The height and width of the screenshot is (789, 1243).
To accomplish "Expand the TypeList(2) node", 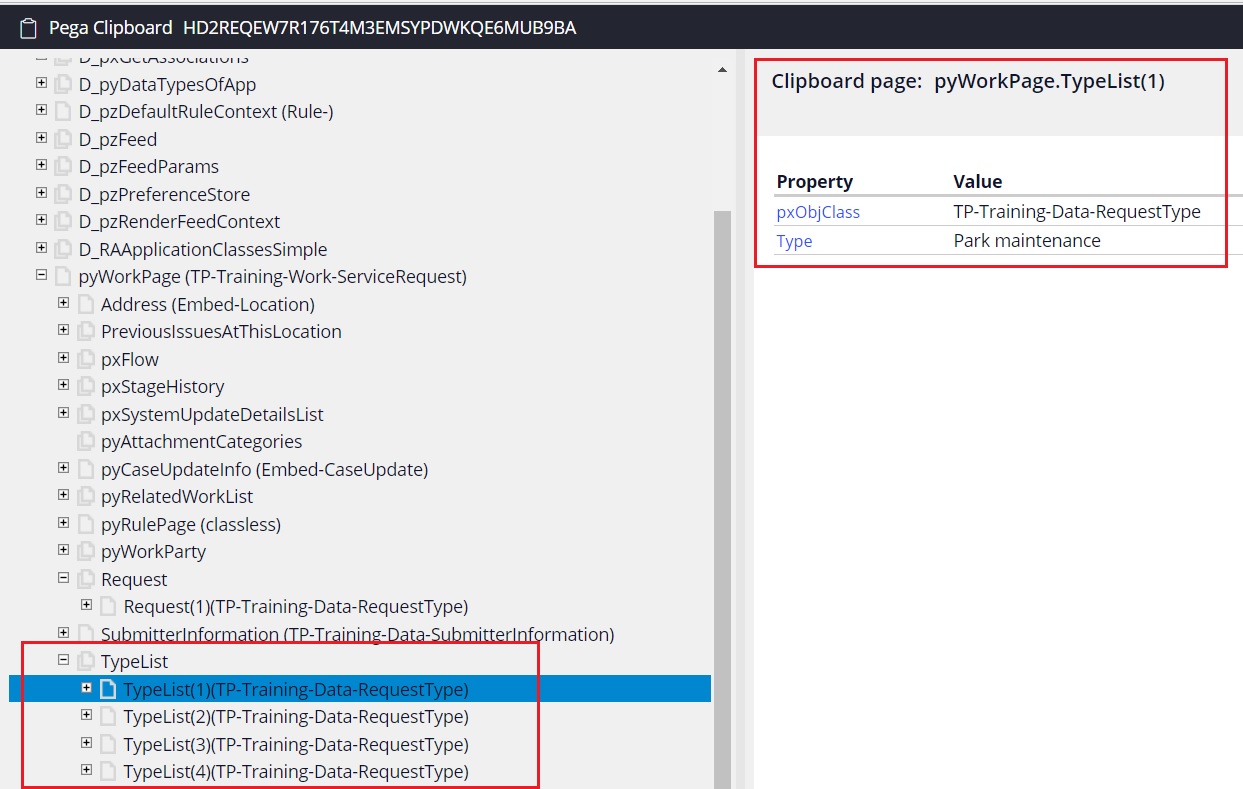I will tap(86, 716).
